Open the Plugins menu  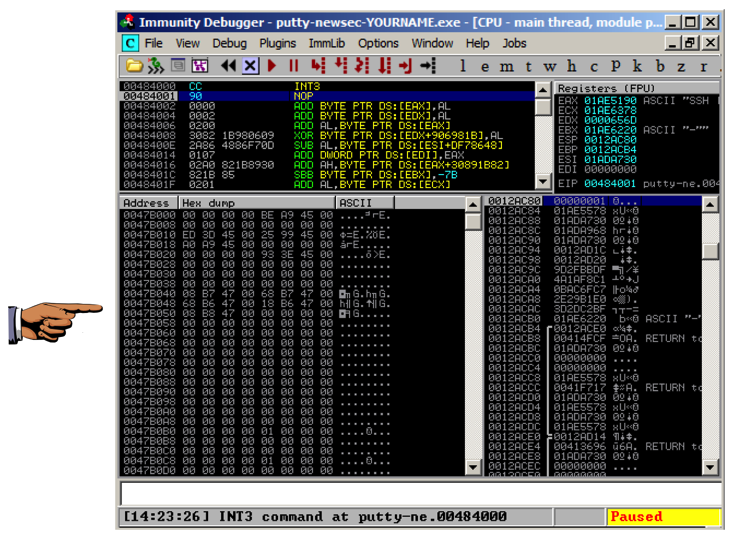pyautogui.click(x=277, y=43)
